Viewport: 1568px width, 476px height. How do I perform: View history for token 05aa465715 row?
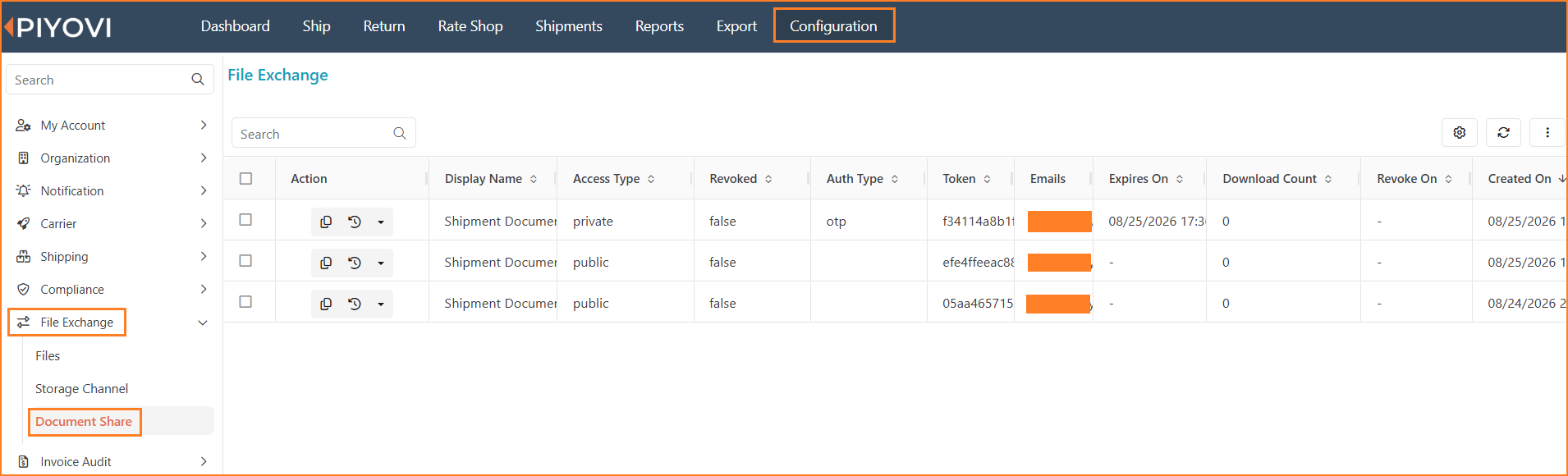355,304
